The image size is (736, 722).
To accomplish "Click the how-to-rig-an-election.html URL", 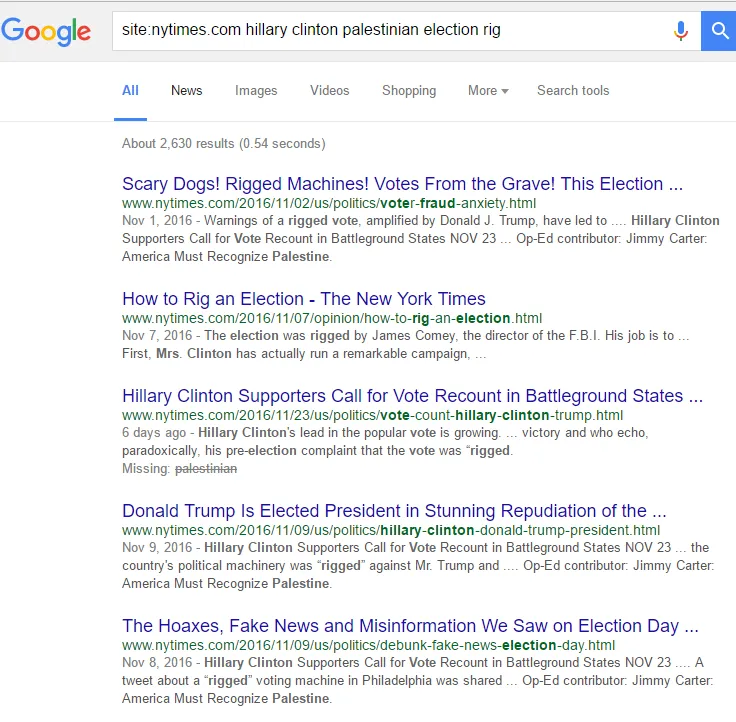I will pyautogui.click(x=332, y=318).
